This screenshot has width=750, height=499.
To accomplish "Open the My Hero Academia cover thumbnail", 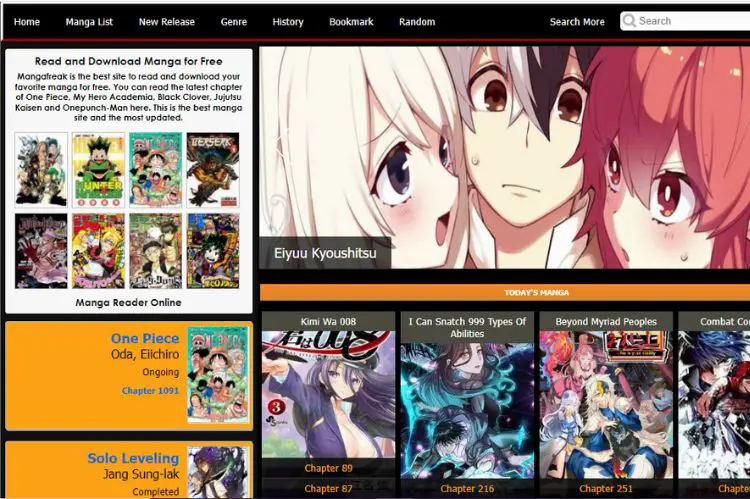I will tap(213, 251).
